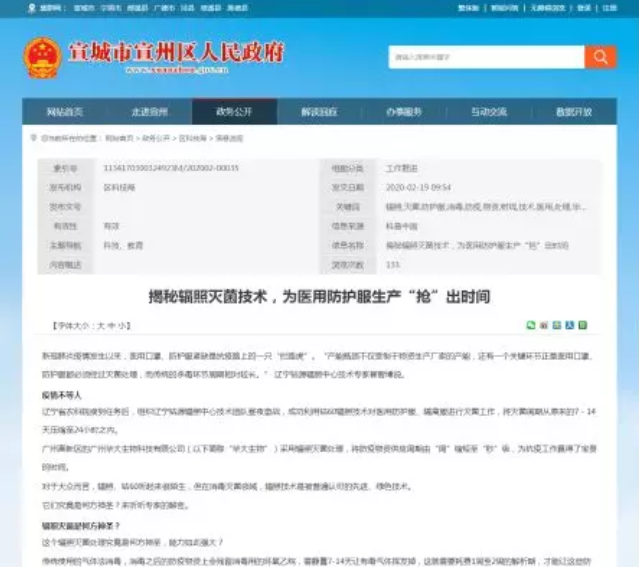Image resolution: width=639 pixels, height=568 pixels.
Task: Switch to 繁体版 in top bar
Action: coord(468,7)
